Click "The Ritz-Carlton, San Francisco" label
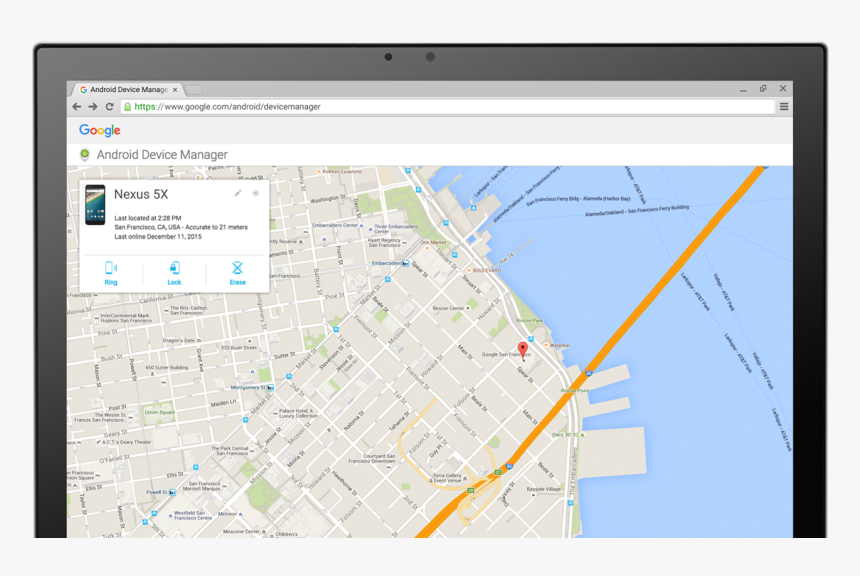 coord(189,310)
